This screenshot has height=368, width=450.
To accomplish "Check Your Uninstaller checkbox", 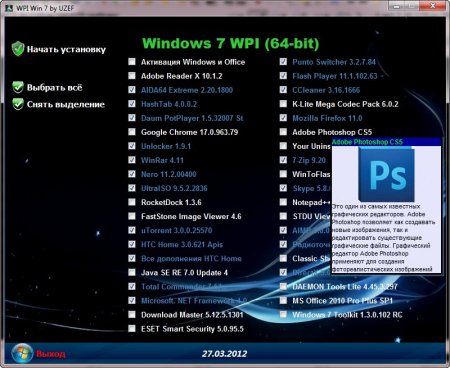I will (x=283, y=146).
